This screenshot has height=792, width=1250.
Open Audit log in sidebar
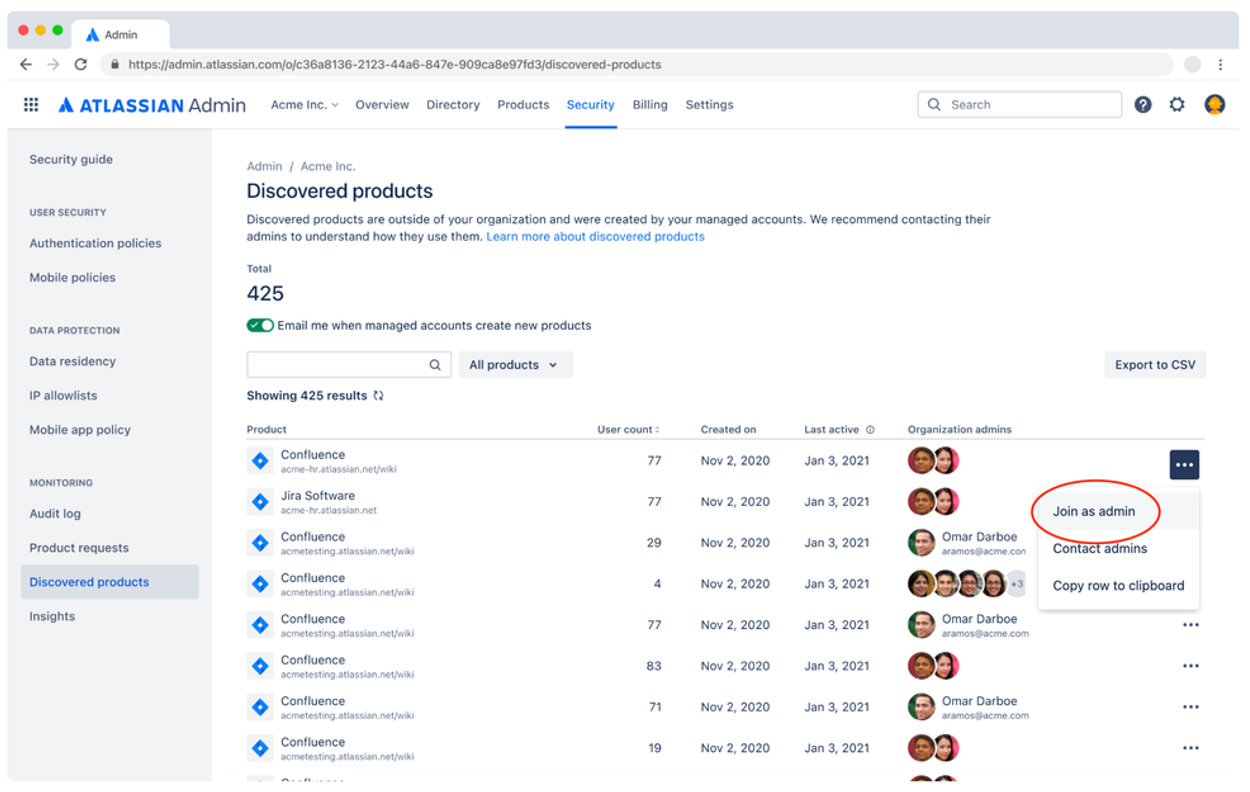[x=55, y=514]
